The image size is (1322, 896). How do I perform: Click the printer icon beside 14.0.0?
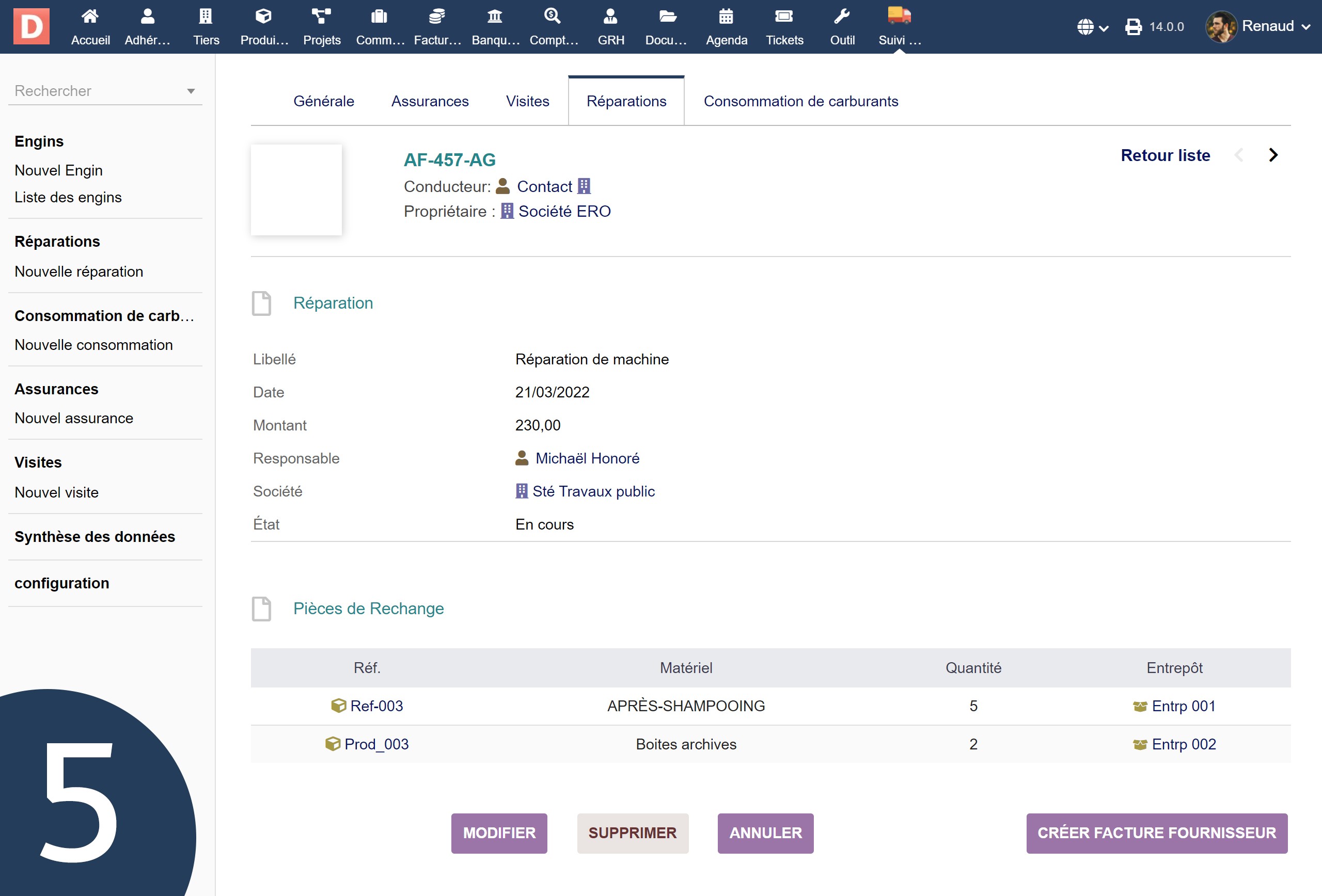point(1133,27)
